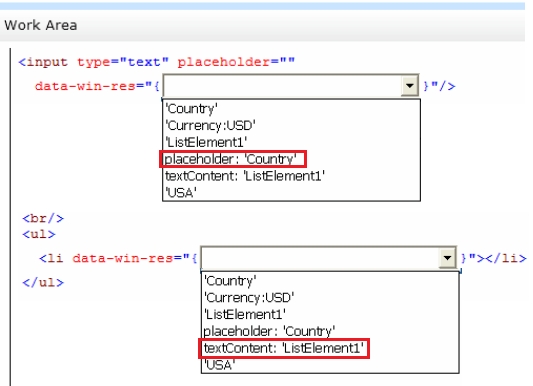The width and height of the screenshot is (533, 386).
Task: Open the first data-win-res dropdown arrow
Action: tap(410, 86)
